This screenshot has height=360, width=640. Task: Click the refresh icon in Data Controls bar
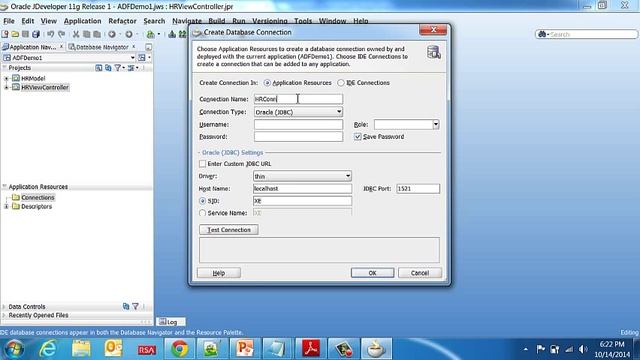click(126, 306)
